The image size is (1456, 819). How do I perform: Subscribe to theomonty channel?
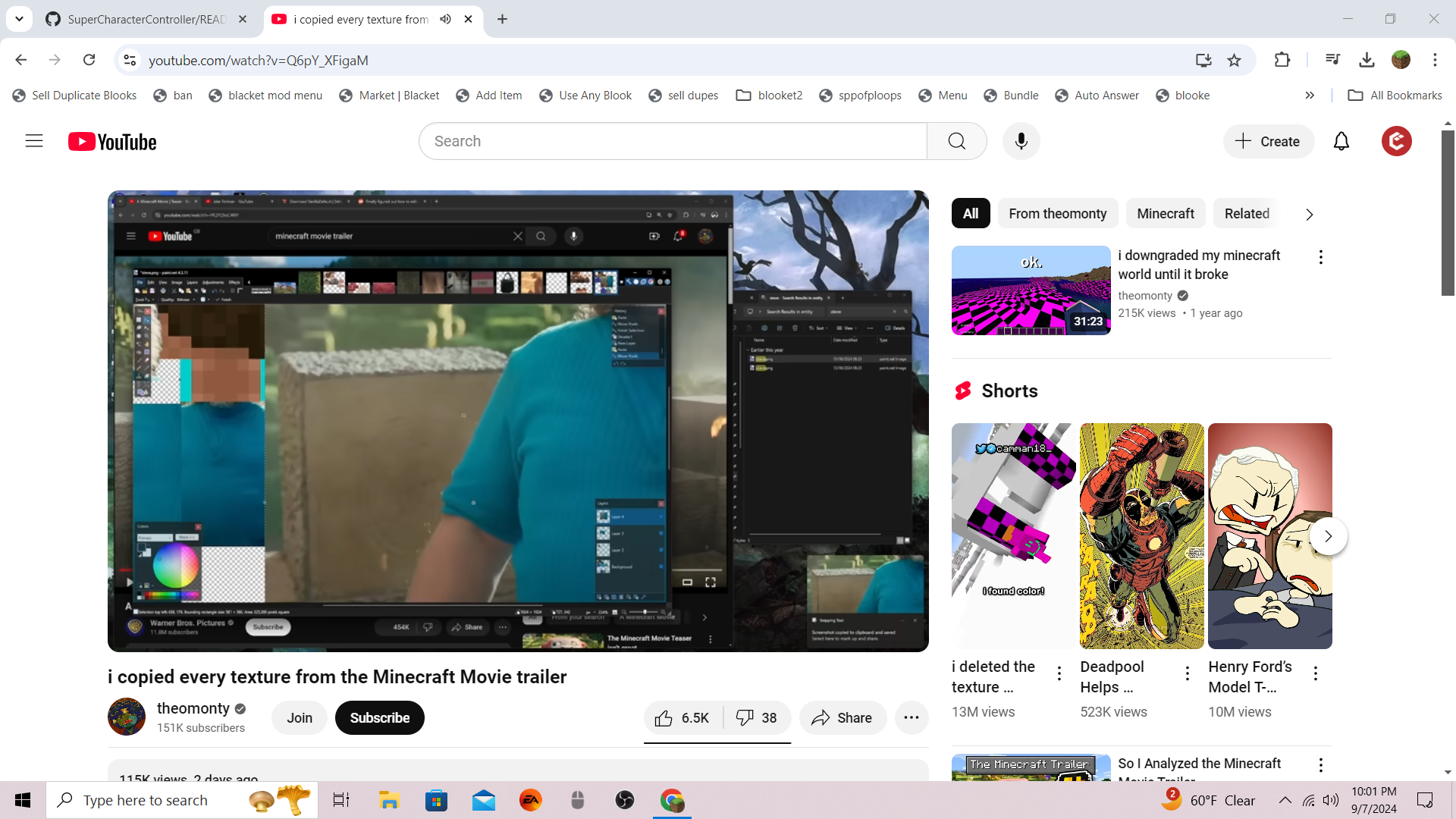point(379,718)
